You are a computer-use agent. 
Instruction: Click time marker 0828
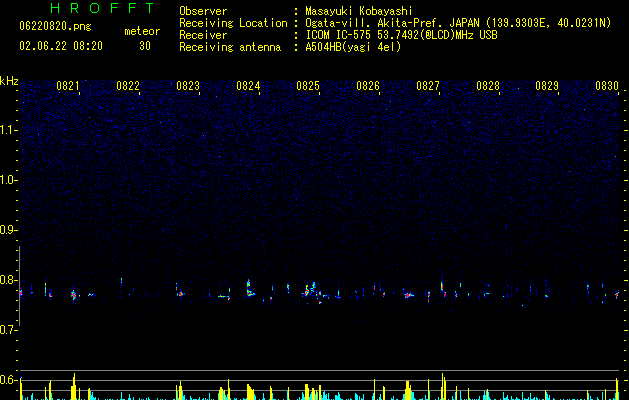(488, 86)
